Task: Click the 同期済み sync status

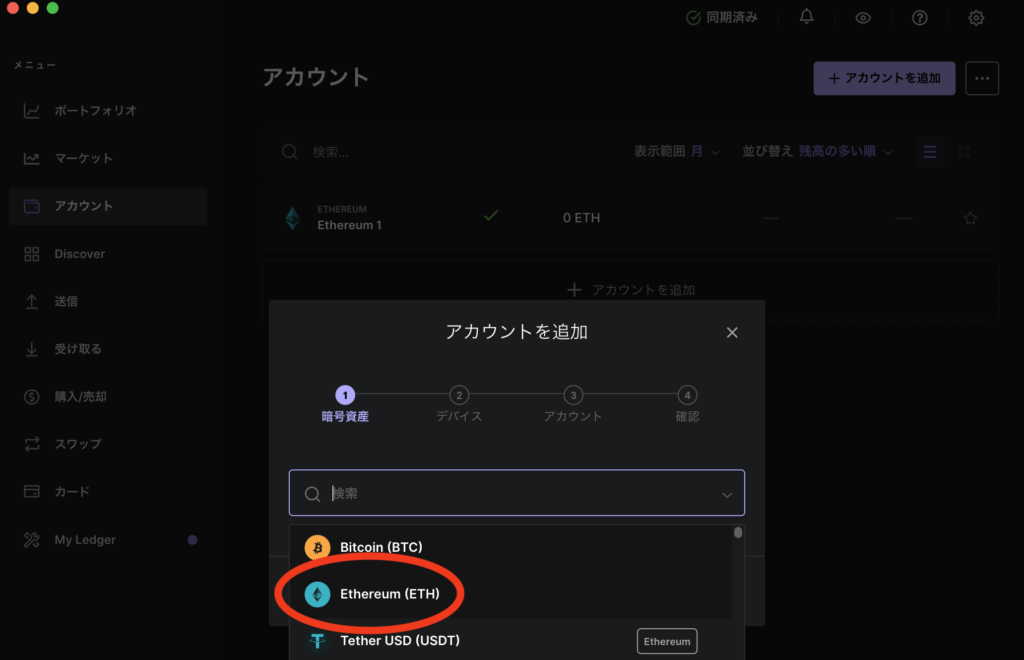Action: 722,18
